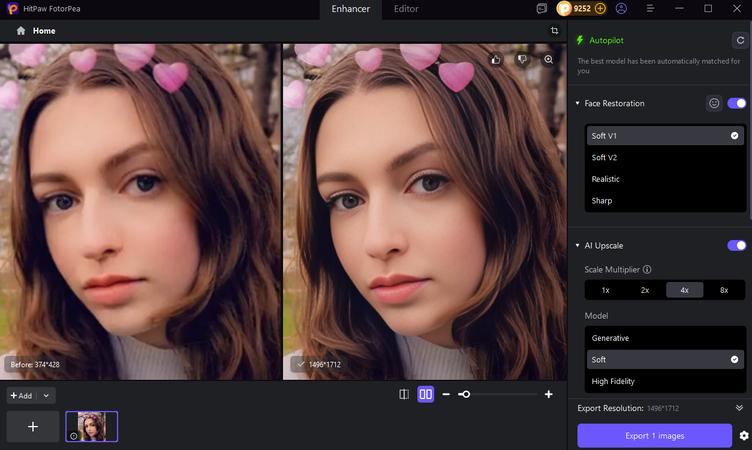Choose High Fidelity upscale model
752x450 pixels.
[665, 381]
